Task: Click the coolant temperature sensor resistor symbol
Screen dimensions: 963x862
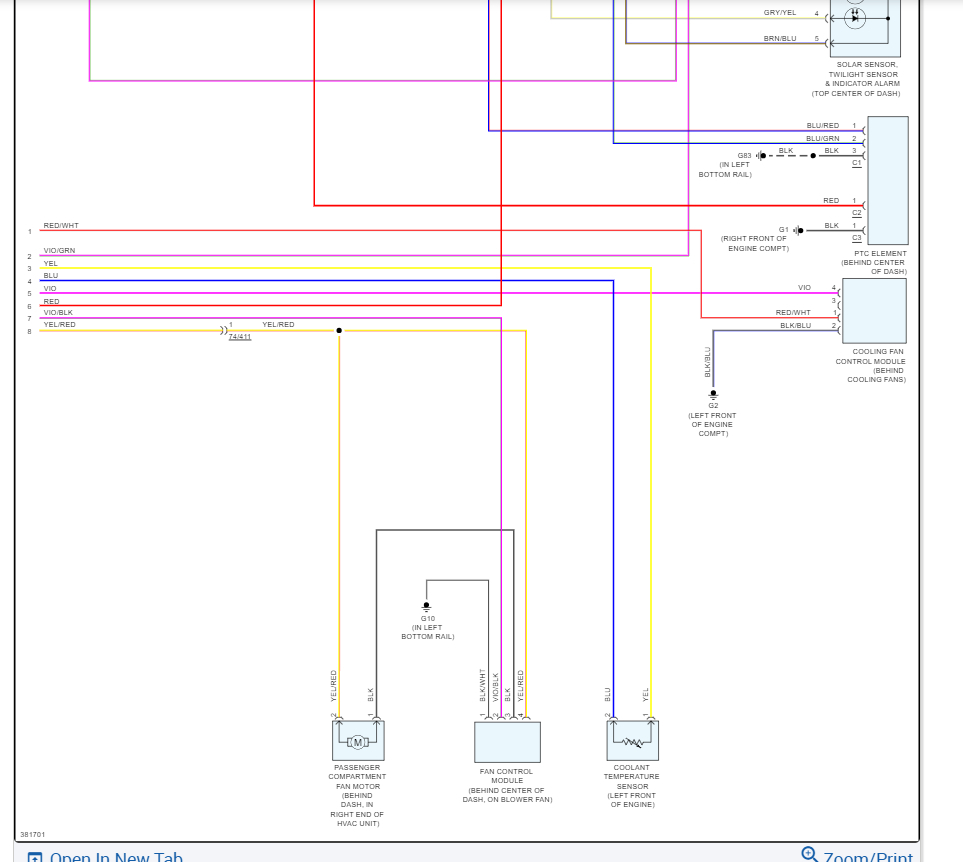Action: [x=632, y=742]
